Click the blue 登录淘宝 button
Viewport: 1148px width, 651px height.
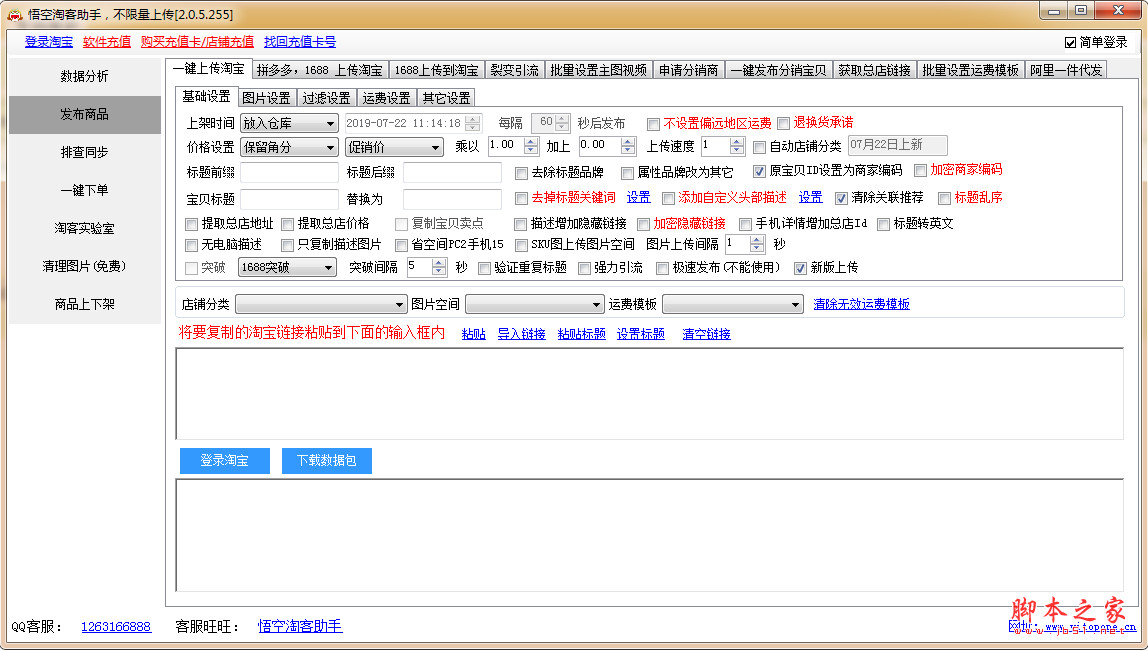(225, 461)
